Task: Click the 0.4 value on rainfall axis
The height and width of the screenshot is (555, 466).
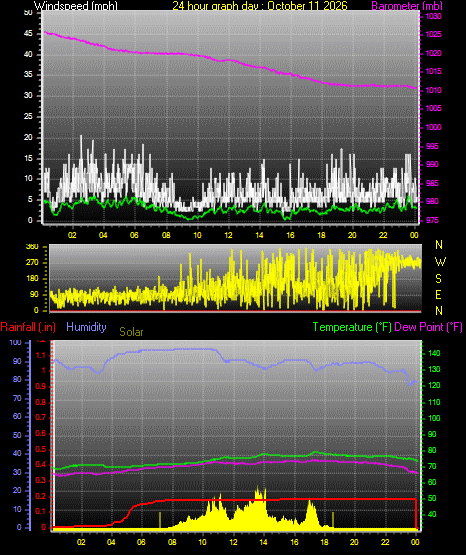Action: tap(41, 465)
